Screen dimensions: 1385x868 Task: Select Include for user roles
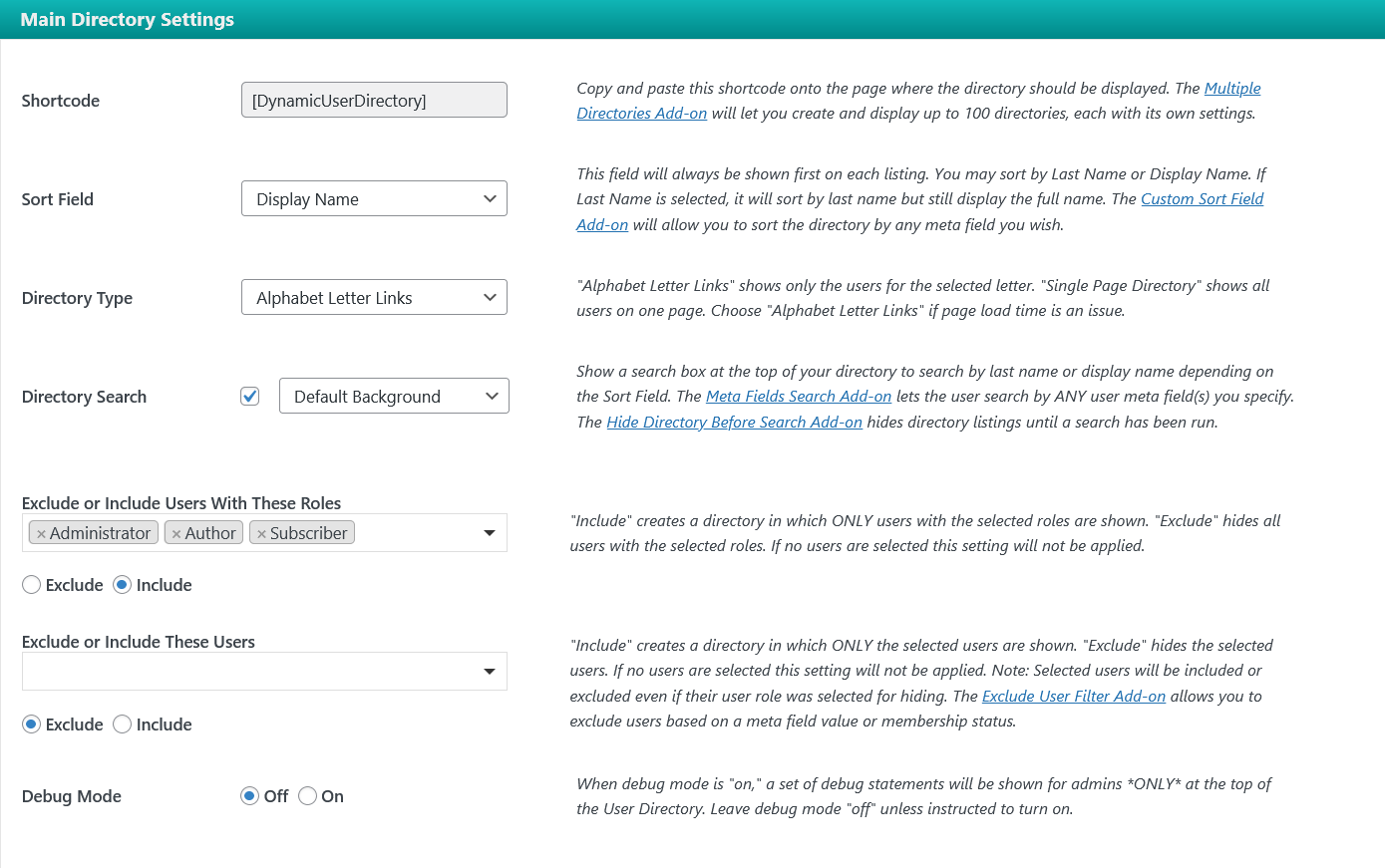pyautogui.click(x=123, y=585)
